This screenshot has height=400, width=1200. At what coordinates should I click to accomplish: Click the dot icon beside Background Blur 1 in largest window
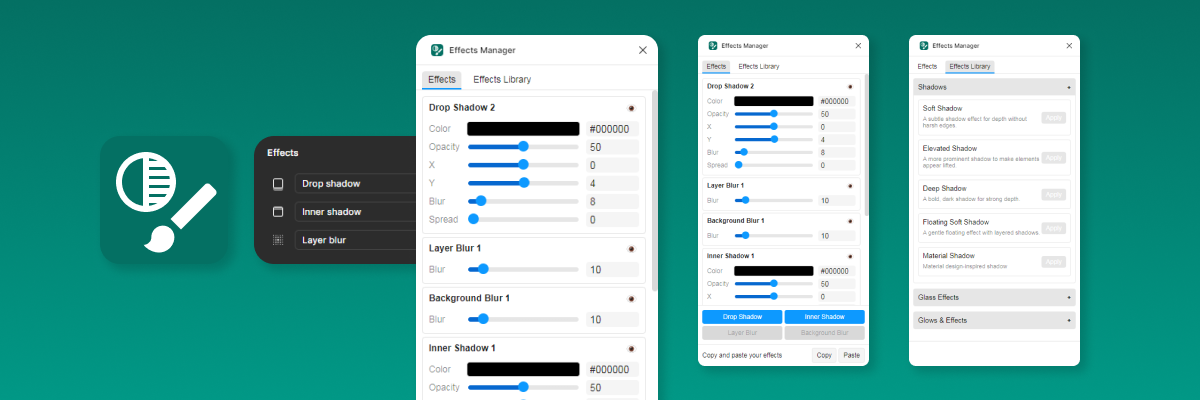pyautogui.click(x=631, y=298)
